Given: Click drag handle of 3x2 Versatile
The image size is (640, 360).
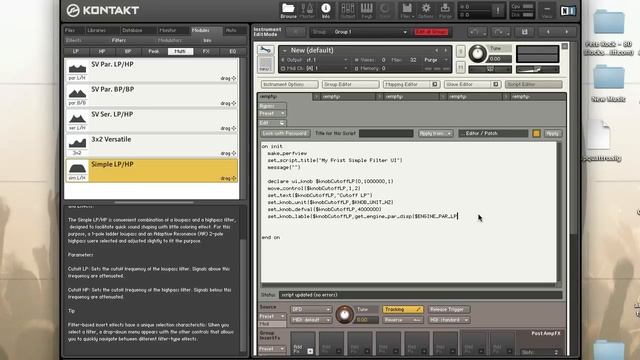Looking at the screenshot, I should click(229, 153).
